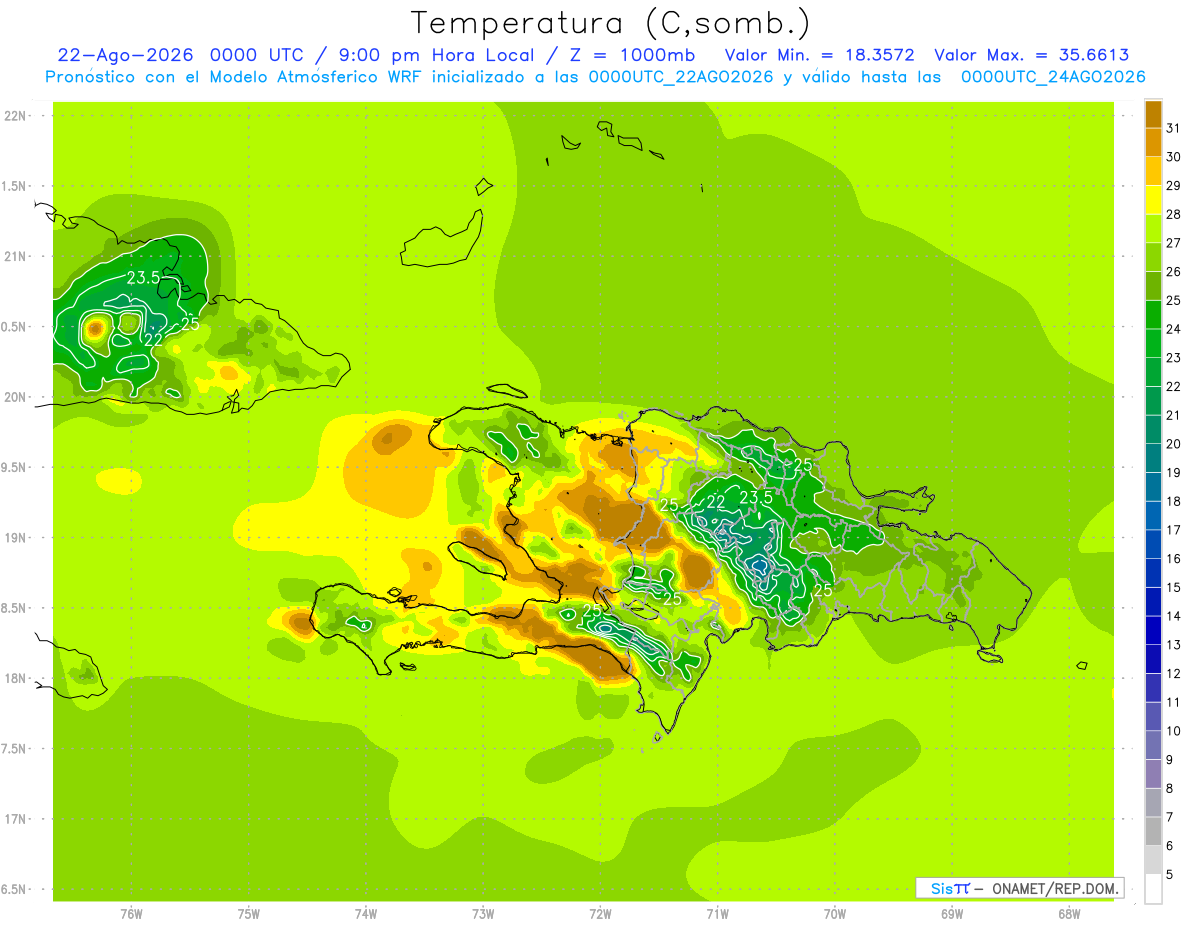Viewport: 1200px width, 927px height.
Task: Click the '22' contour label over Dominican Republic
Action: point(716,502)
